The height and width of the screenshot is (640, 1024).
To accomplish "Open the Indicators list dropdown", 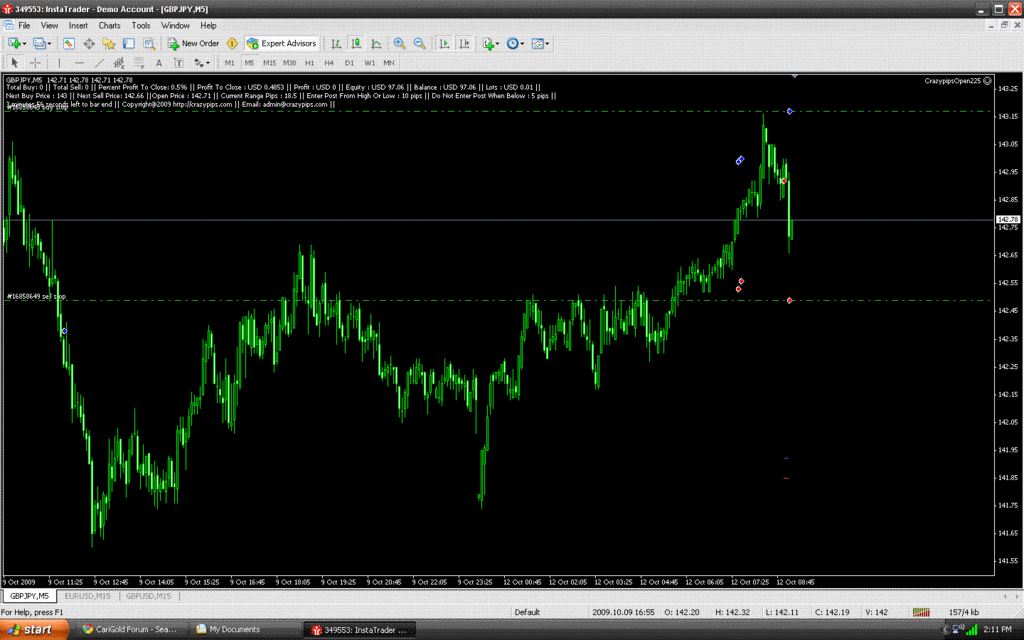I will point(490,44).
